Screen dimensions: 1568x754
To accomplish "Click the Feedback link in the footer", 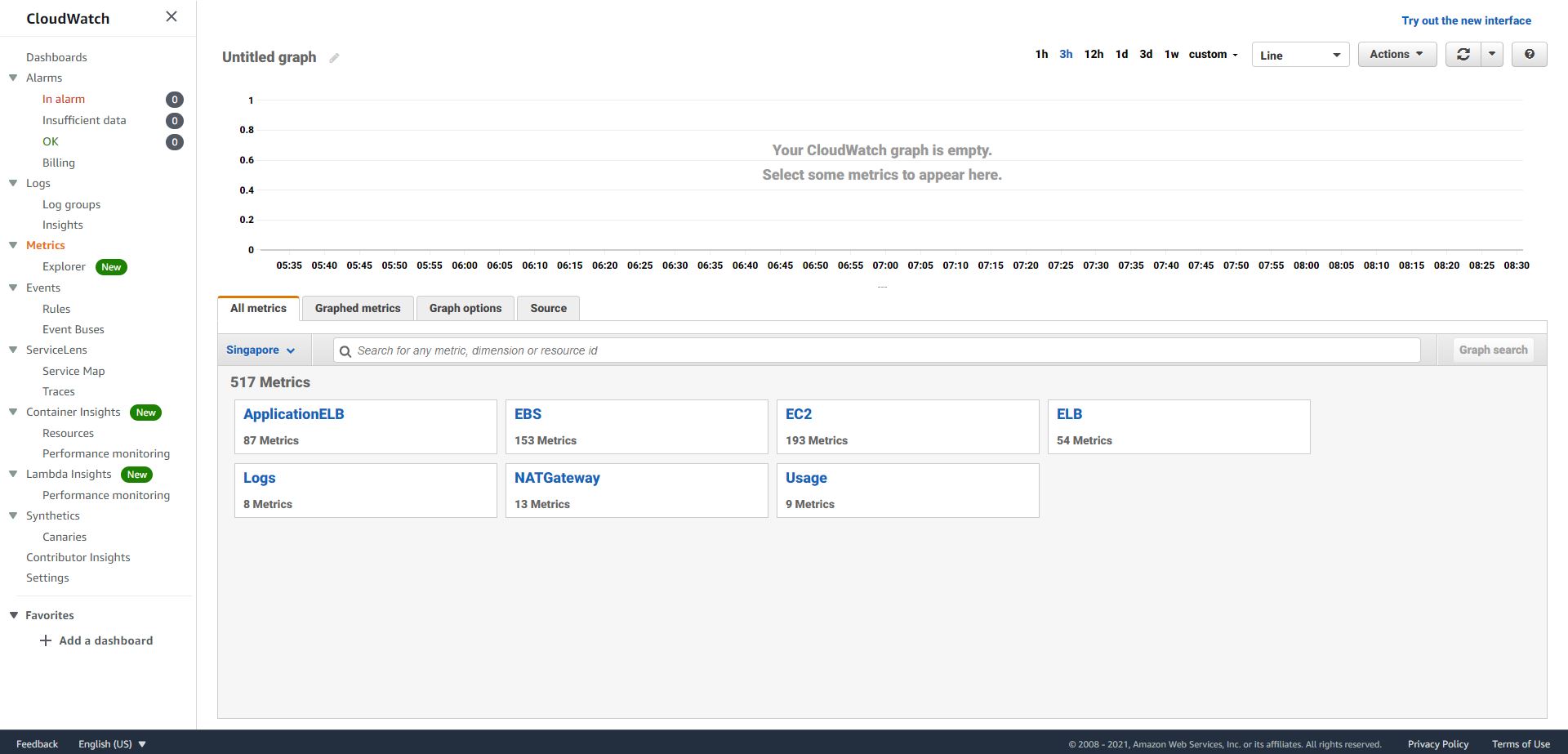I will [38, 744].
